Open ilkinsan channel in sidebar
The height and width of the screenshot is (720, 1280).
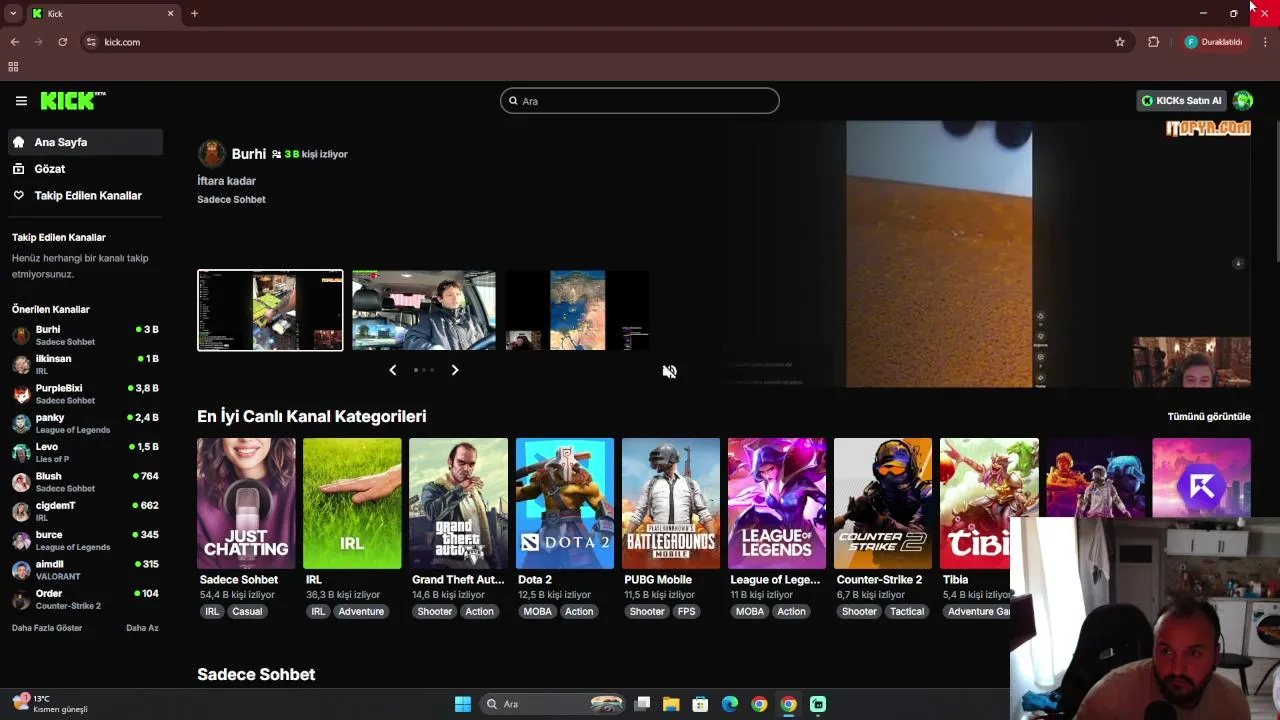pyautogui.click(x=86, y=364)
